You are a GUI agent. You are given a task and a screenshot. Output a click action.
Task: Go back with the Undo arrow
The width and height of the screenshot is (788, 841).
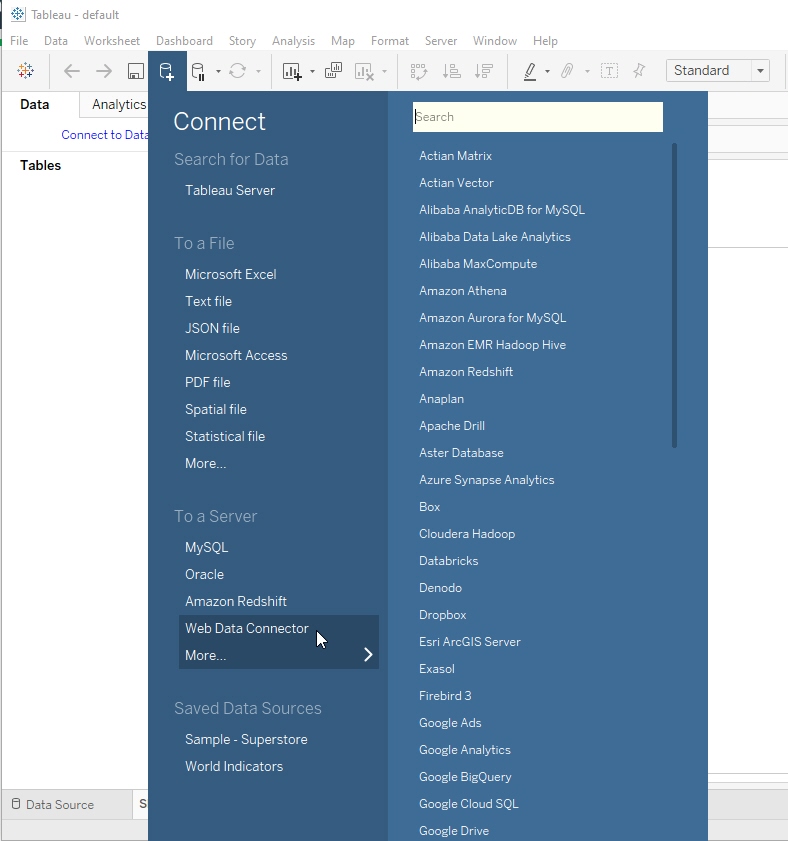71,71
